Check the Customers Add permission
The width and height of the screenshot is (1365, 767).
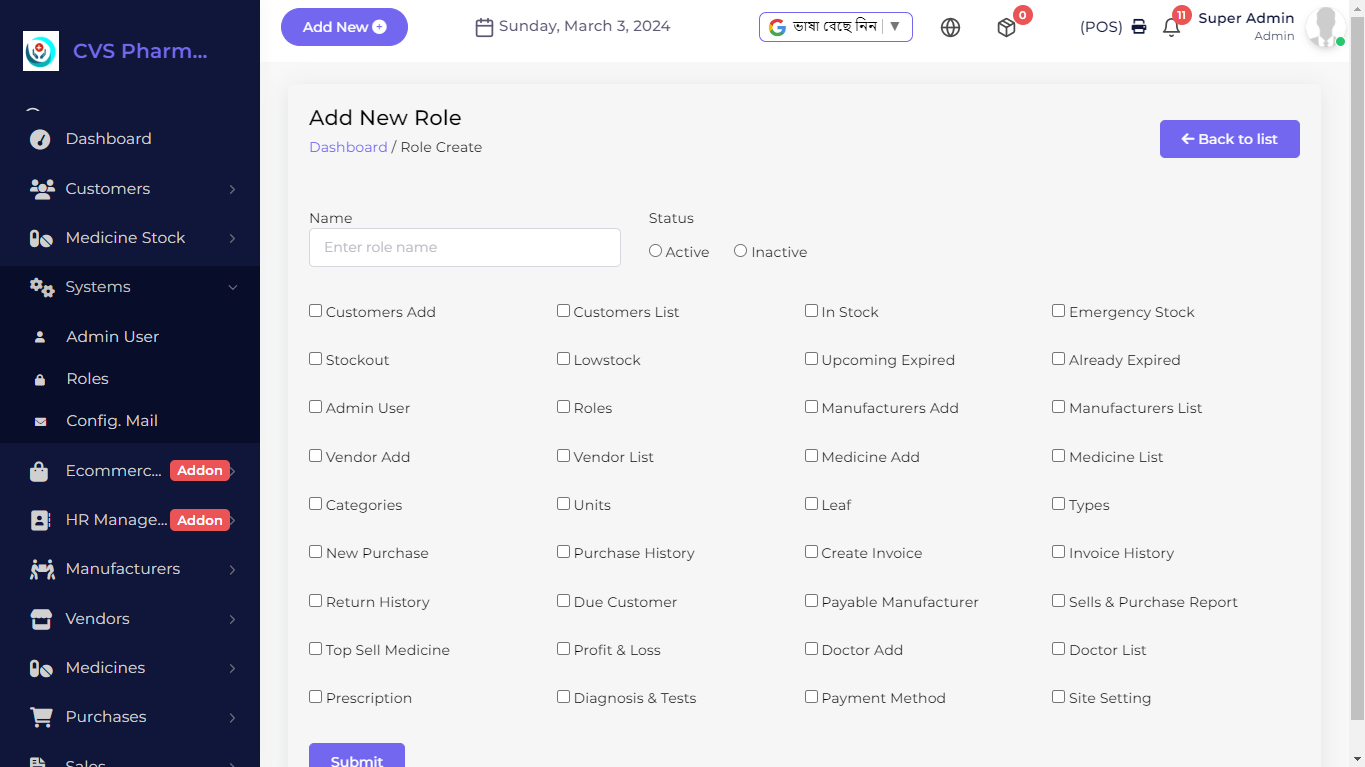(x=316, y=311)
